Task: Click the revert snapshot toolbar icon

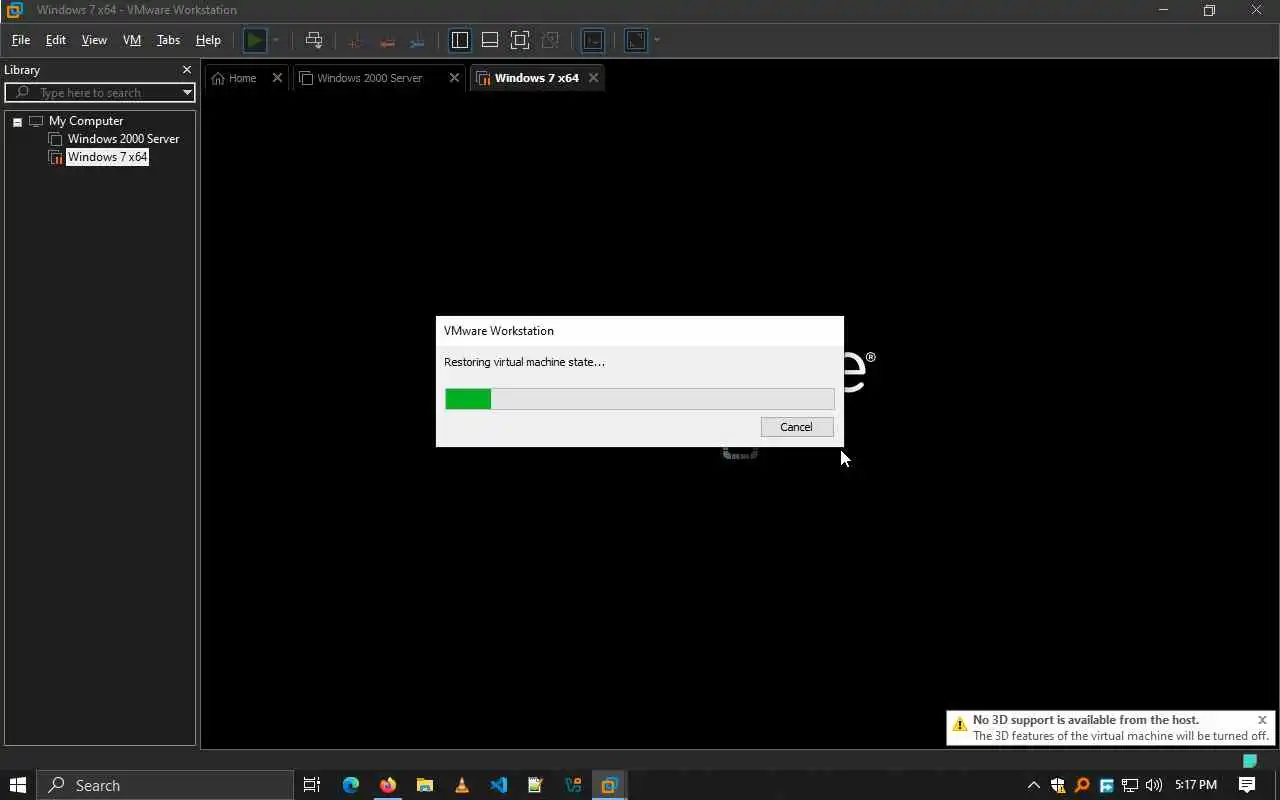Action: tap(386, 40)
